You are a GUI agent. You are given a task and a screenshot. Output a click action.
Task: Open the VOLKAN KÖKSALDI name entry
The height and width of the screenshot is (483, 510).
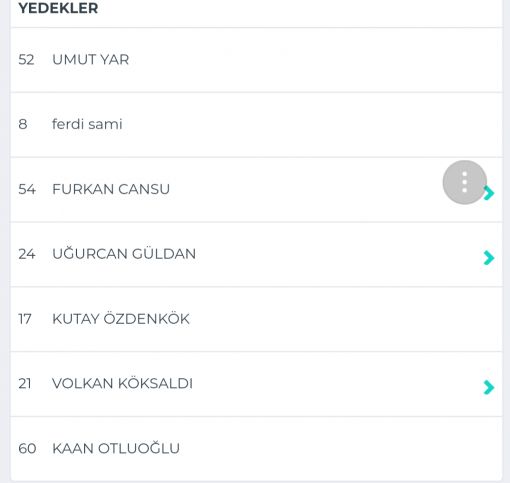pos(122,383)
